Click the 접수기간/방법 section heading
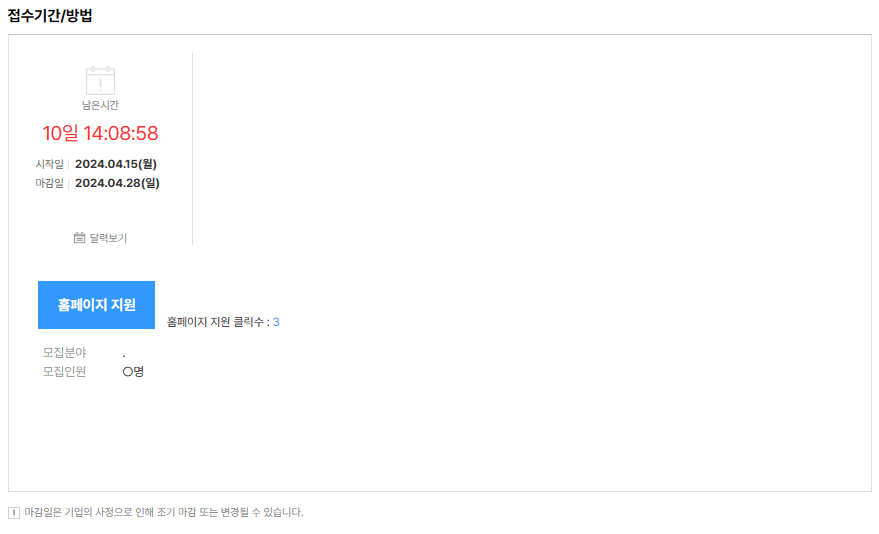 coord(50,15)
